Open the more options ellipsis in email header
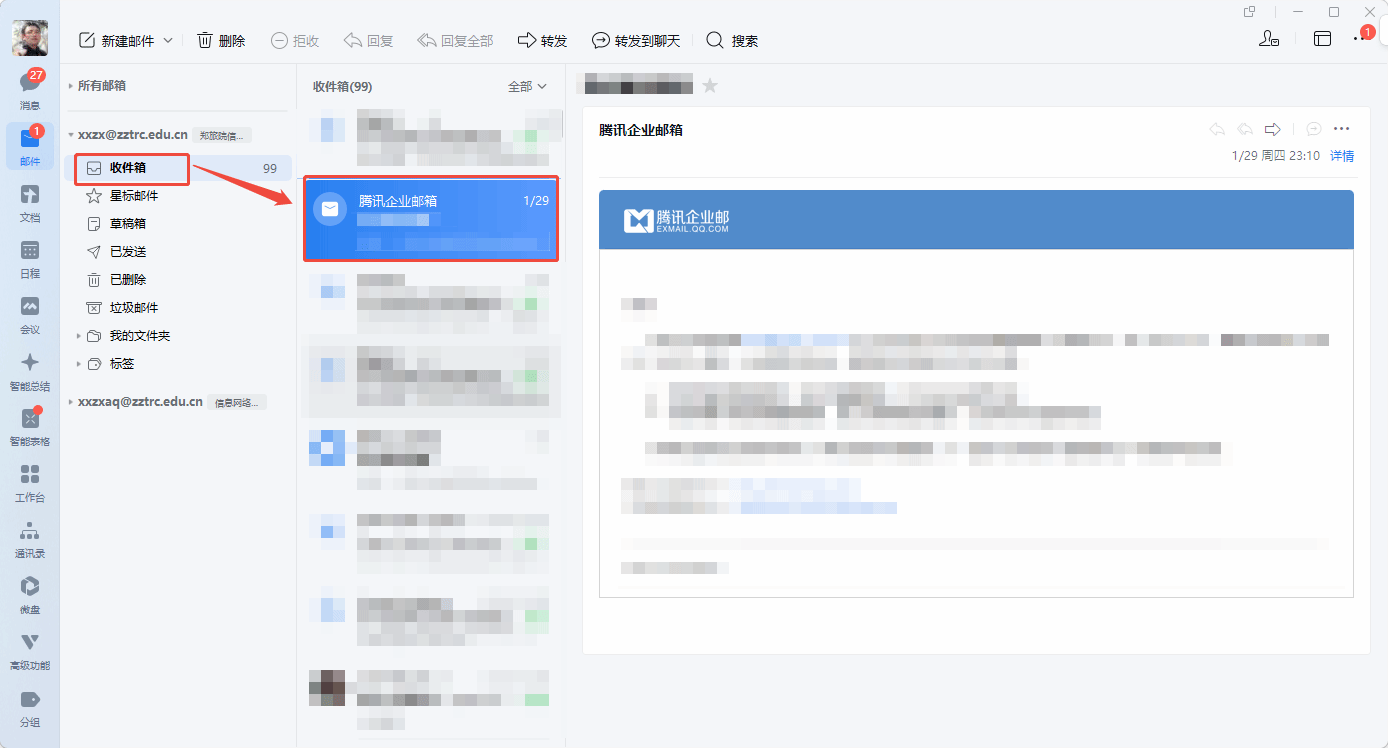 pos(1342,130)
